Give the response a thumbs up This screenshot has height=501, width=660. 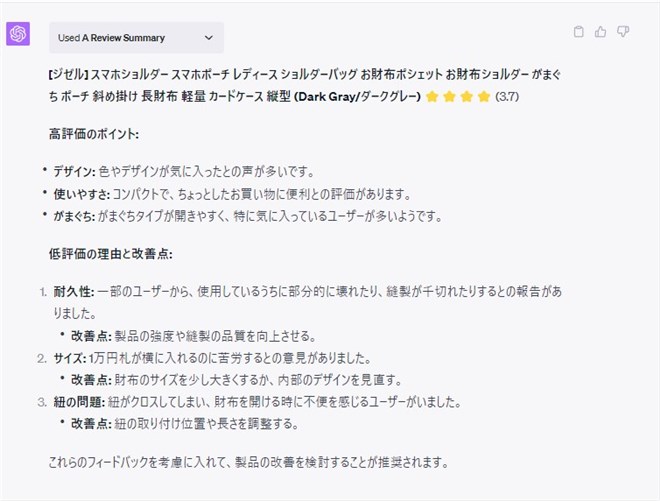tap(601, 32)
